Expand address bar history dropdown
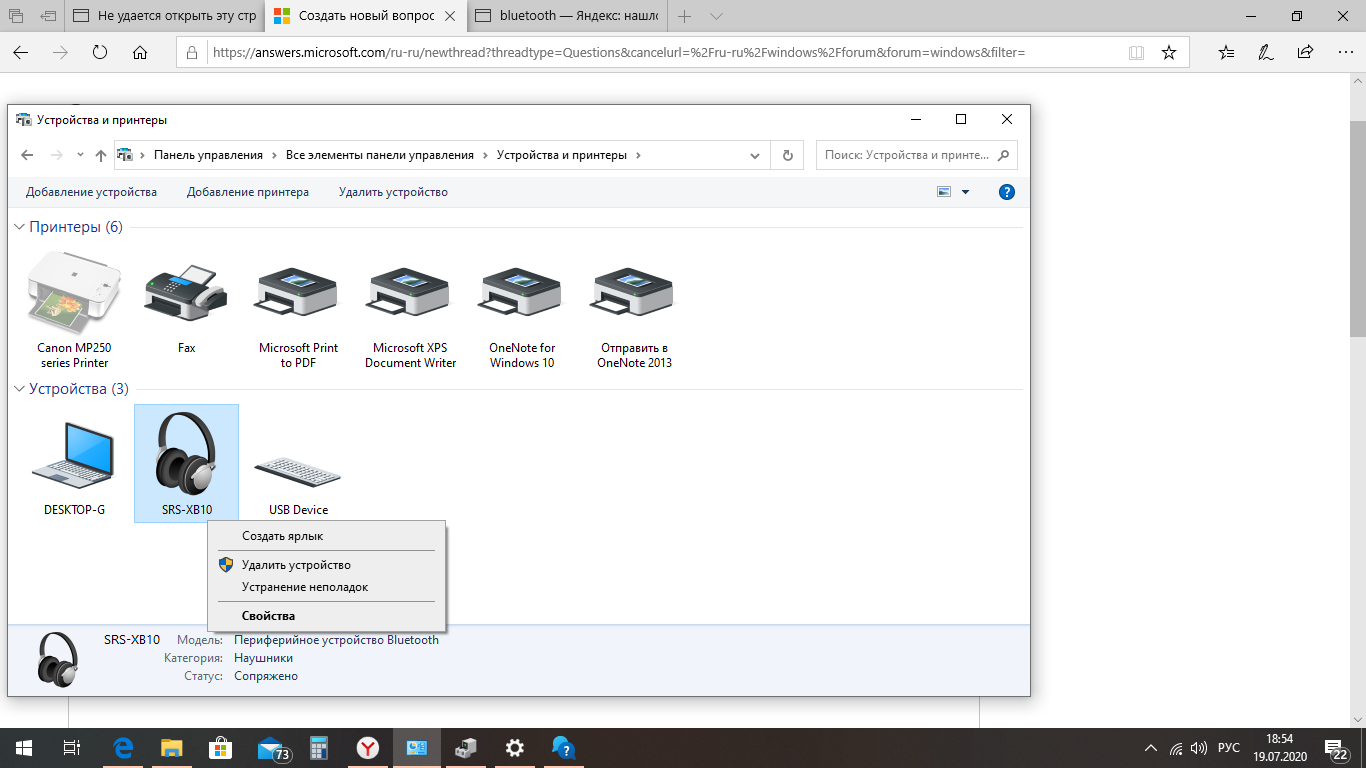Screen dimensions: 1366x768 pos(755,155)
